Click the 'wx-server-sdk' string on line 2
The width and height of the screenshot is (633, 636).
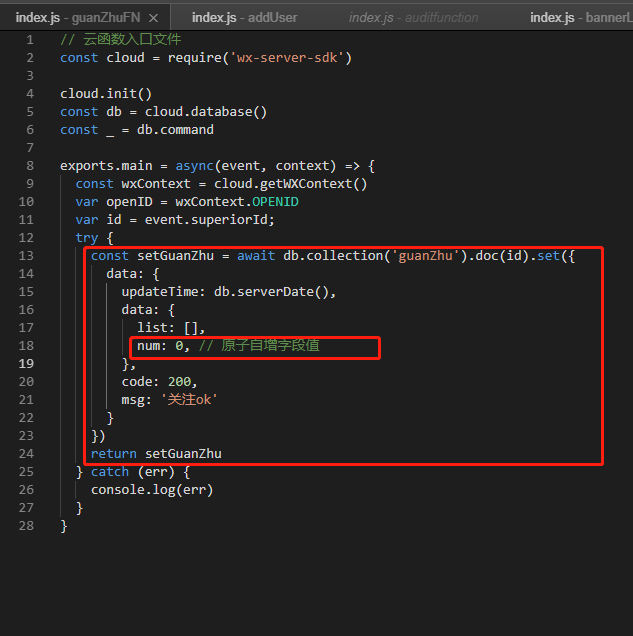[287, 58]
